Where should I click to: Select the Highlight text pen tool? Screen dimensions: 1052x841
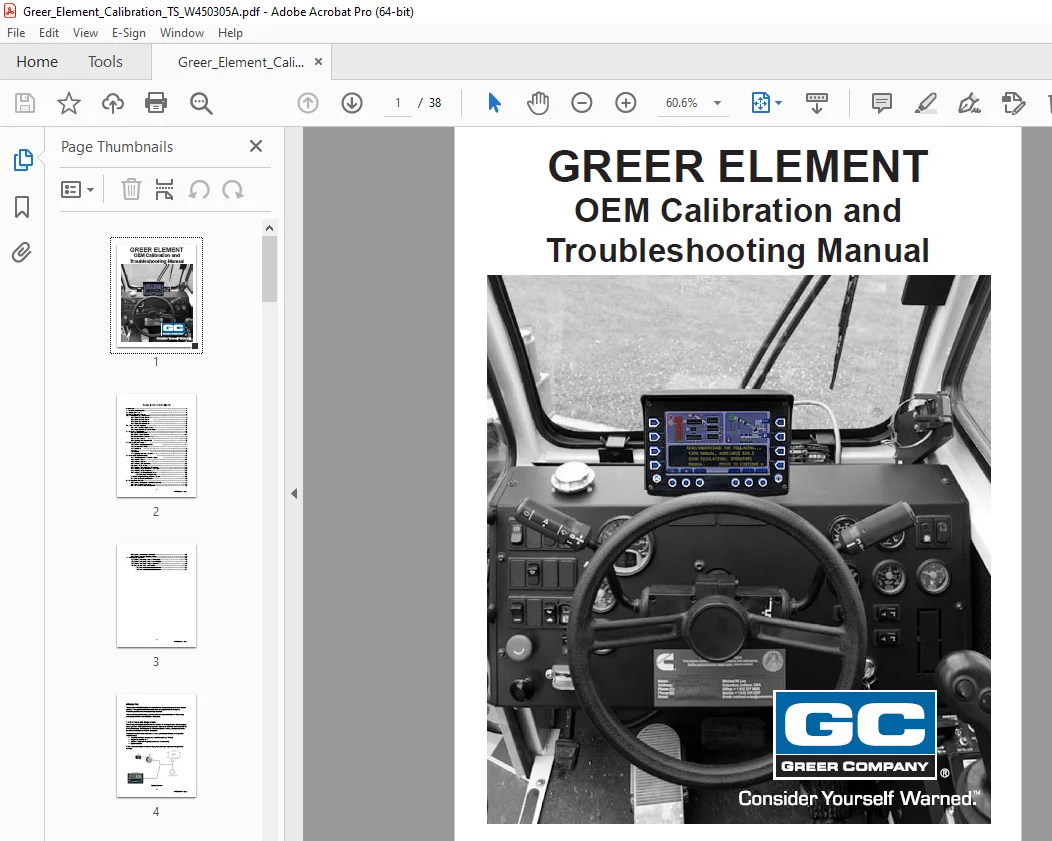pos(926,103)
